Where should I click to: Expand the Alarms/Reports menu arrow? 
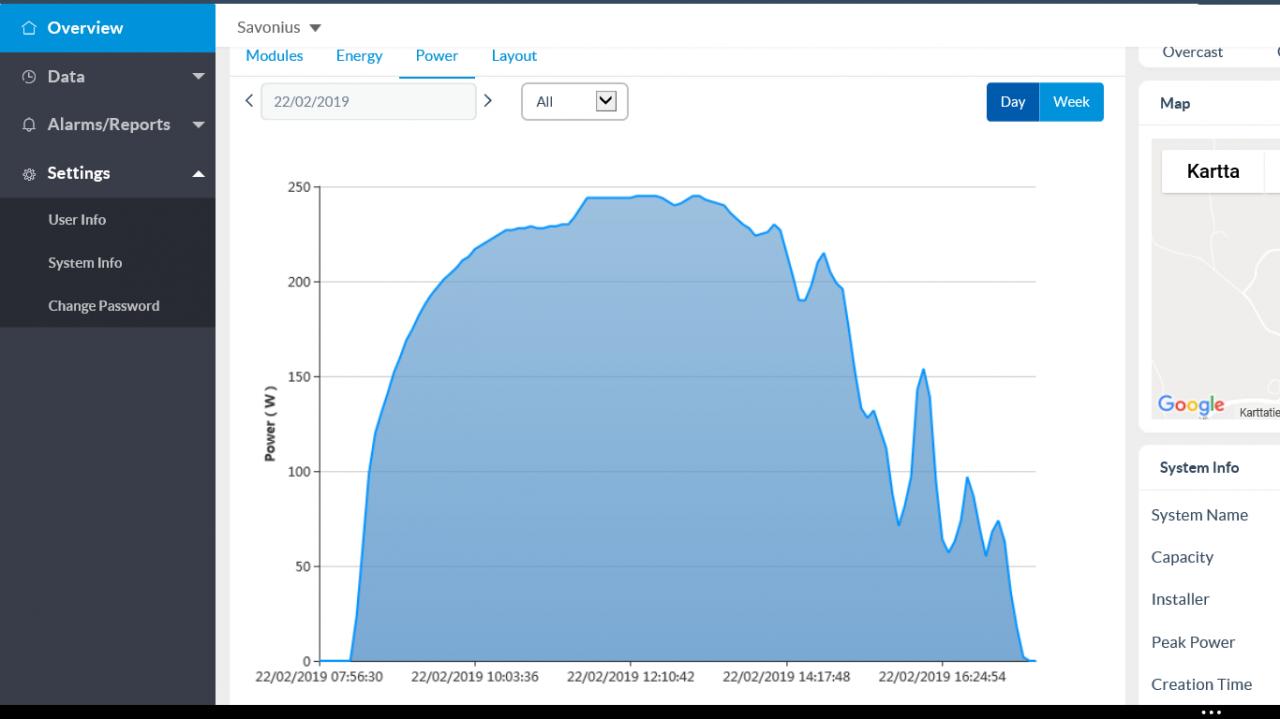[198, 125]
